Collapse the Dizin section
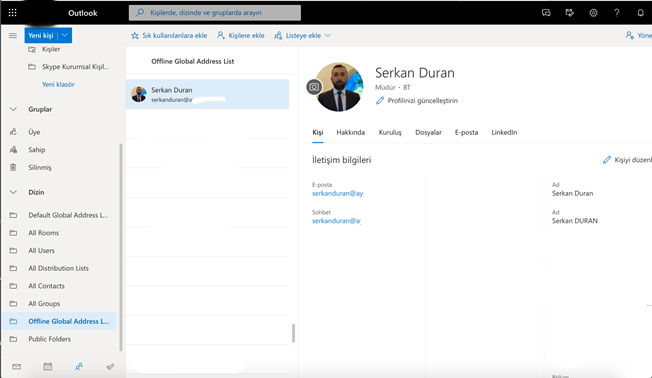Viewport: 652px width, 378px height. click(x=13, y=192)
